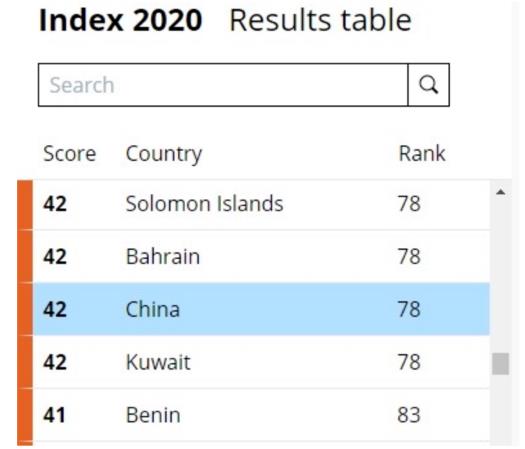Click Benin's rank value 83

tap(408, 415)
